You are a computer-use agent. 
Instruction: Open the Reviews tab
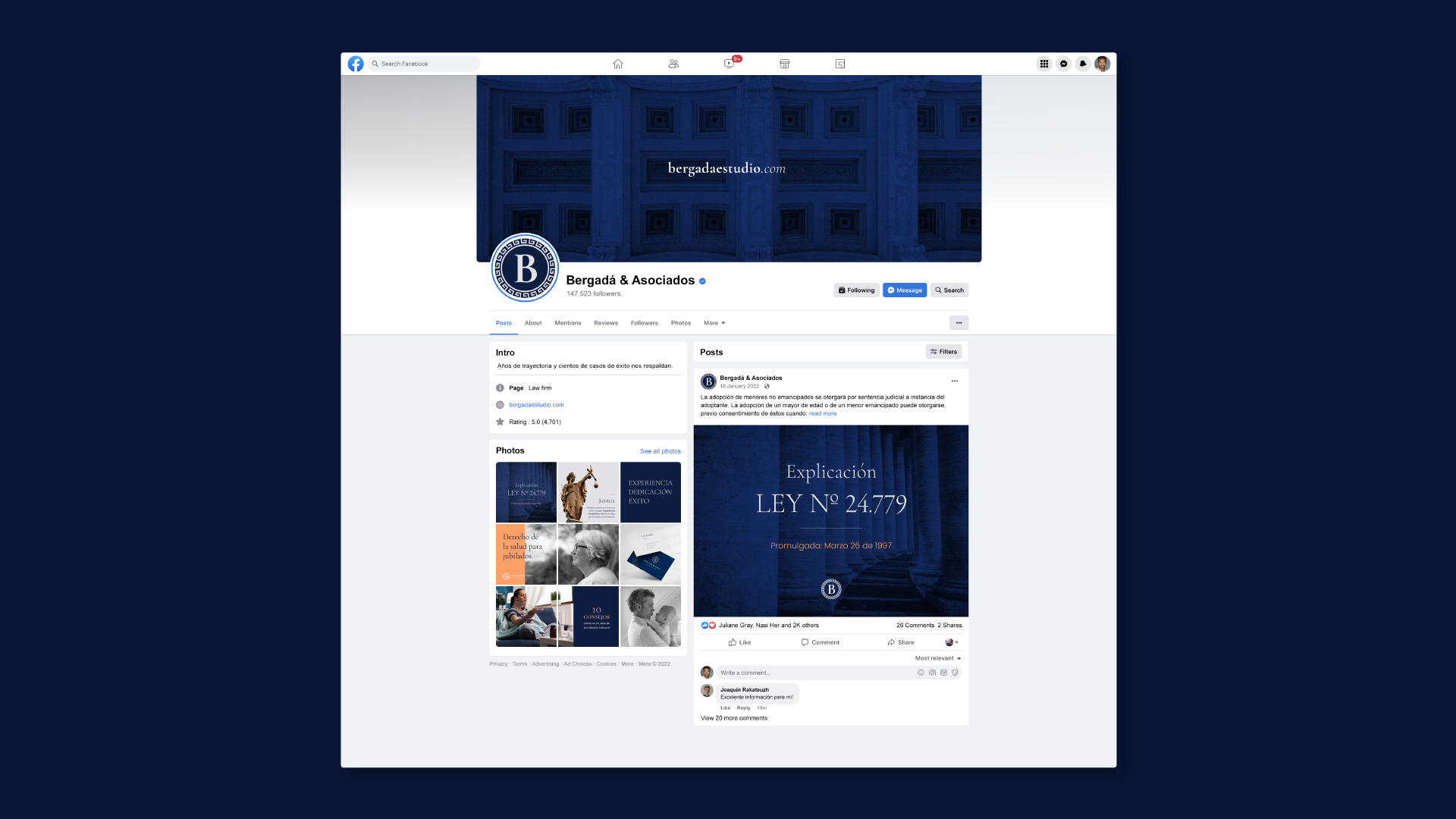(x=606, y=323)
